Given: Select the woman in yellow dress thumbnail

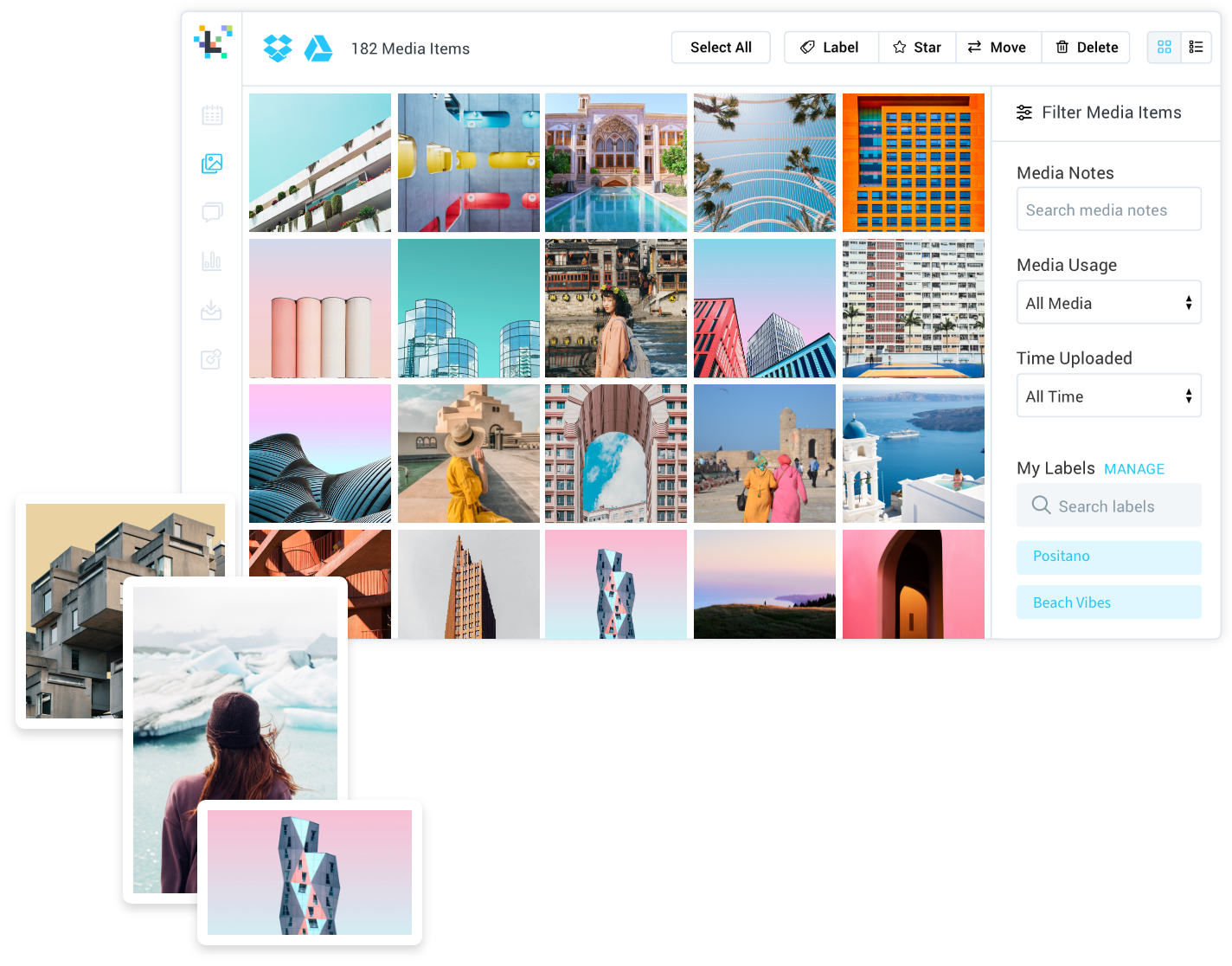Looking at the screenshot, I should coord(469,454).
